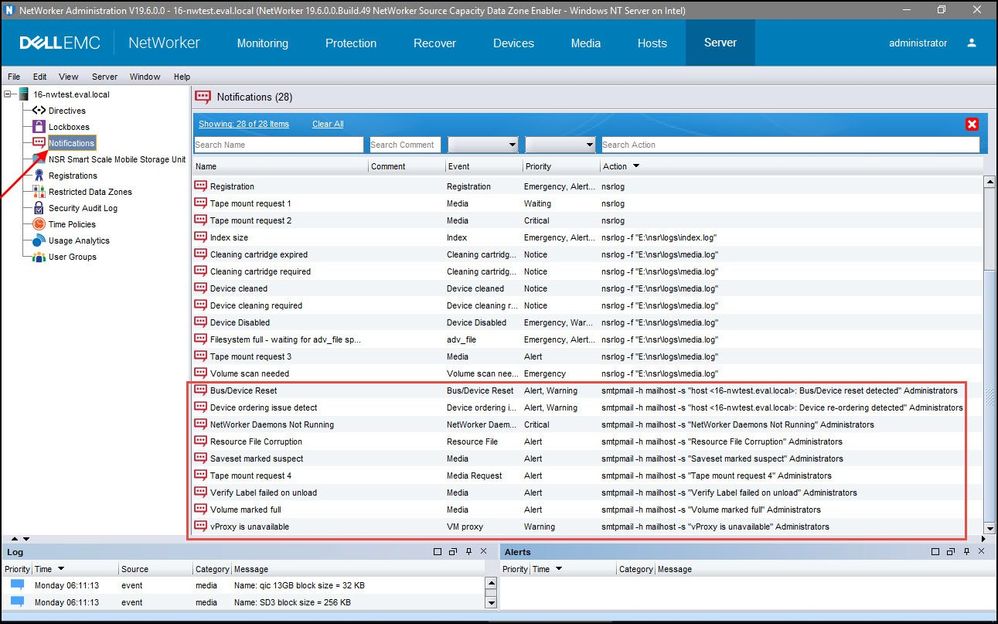Maximize the Alerts panel
The image size is (998, 624).
coord(935,551)
